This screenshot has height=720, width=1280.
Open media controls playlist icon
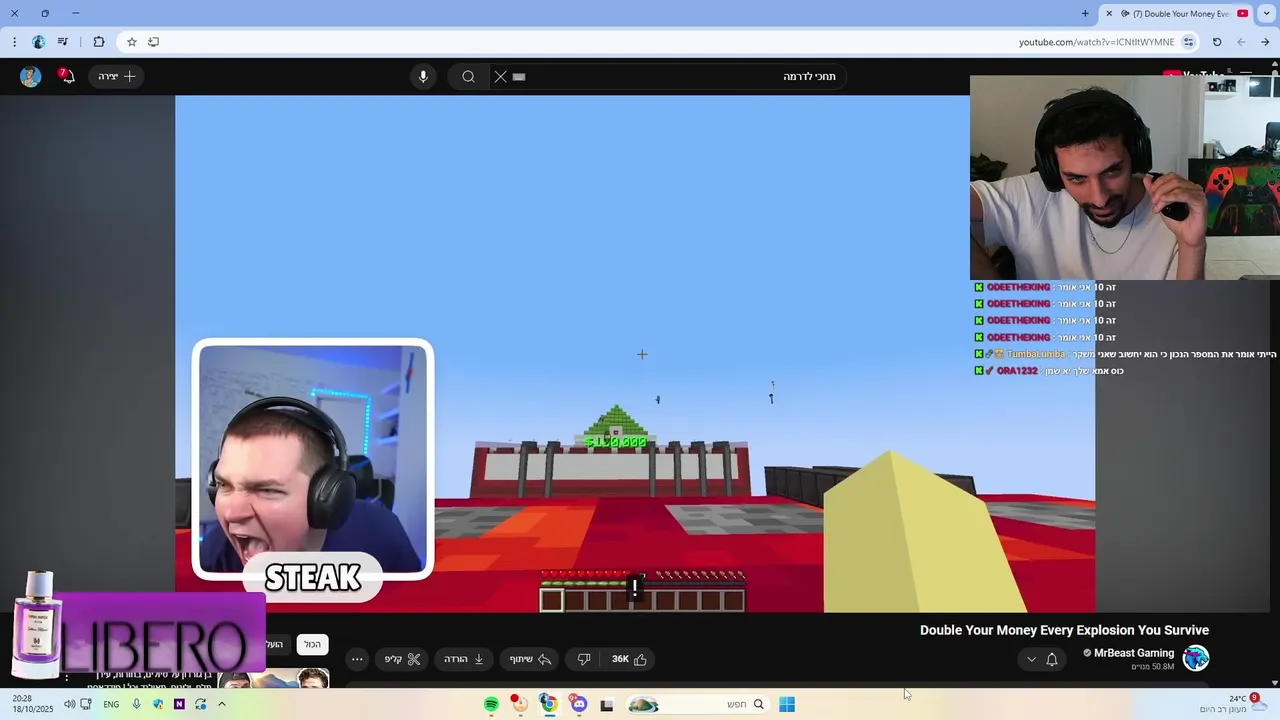[63, 42]
